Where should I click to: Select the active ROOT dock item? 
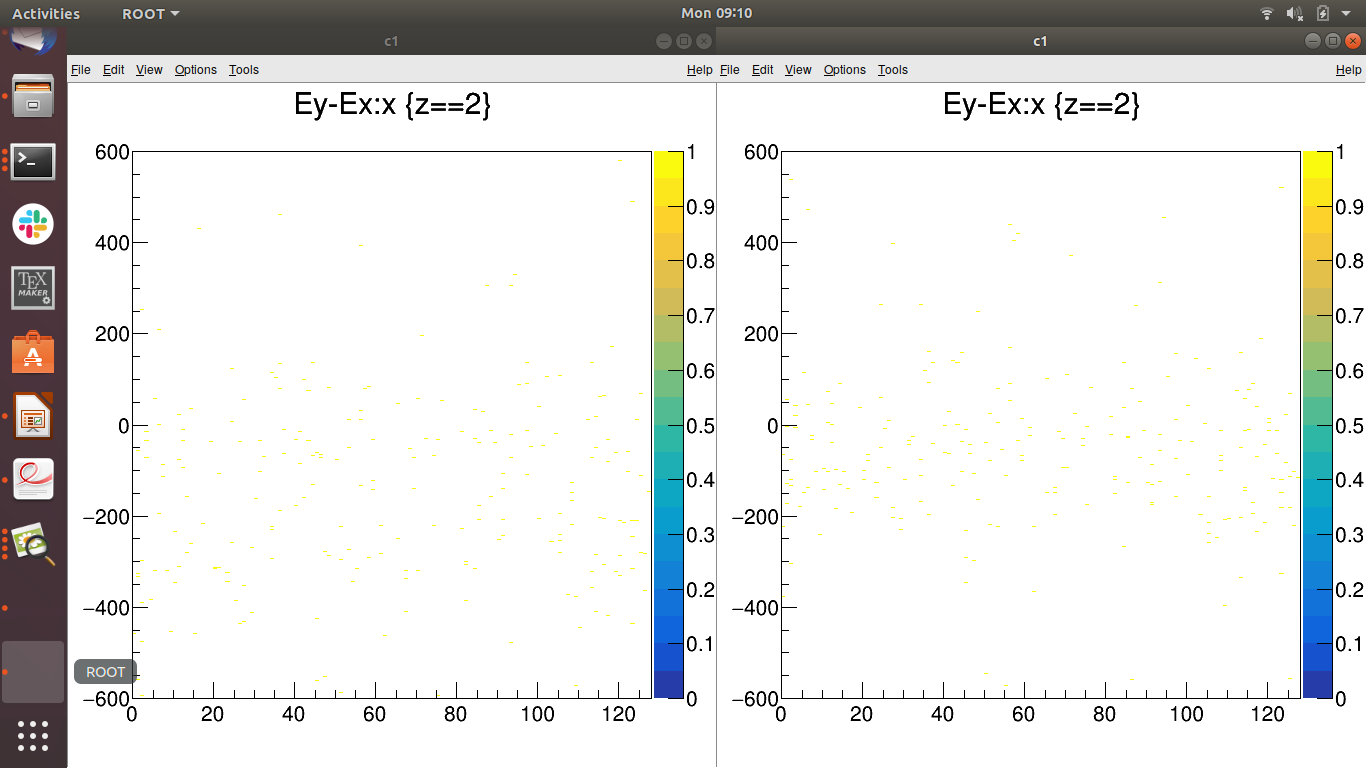click(33, 672)
